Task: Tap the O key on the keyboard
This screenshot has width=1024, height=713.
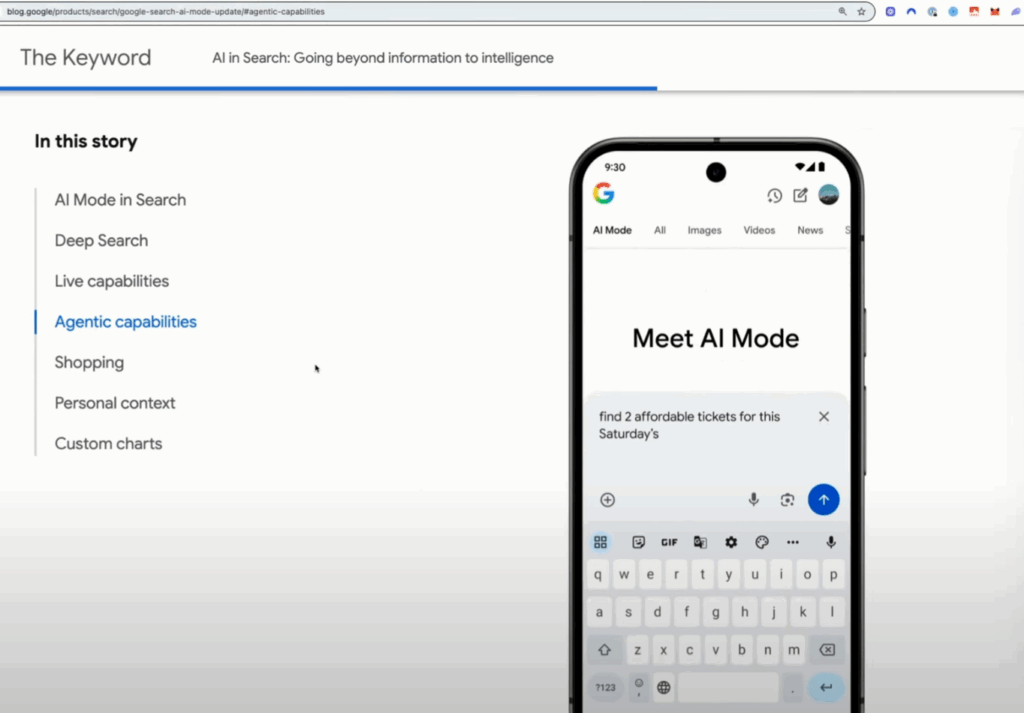Action: [807, 575]
